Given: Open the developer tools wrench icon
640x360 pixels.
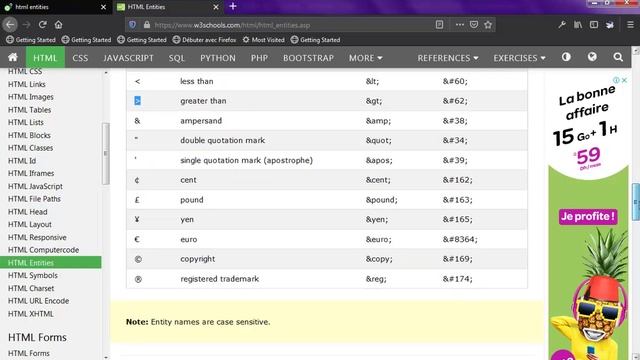Looking at the screenshot, I should 562,25.
